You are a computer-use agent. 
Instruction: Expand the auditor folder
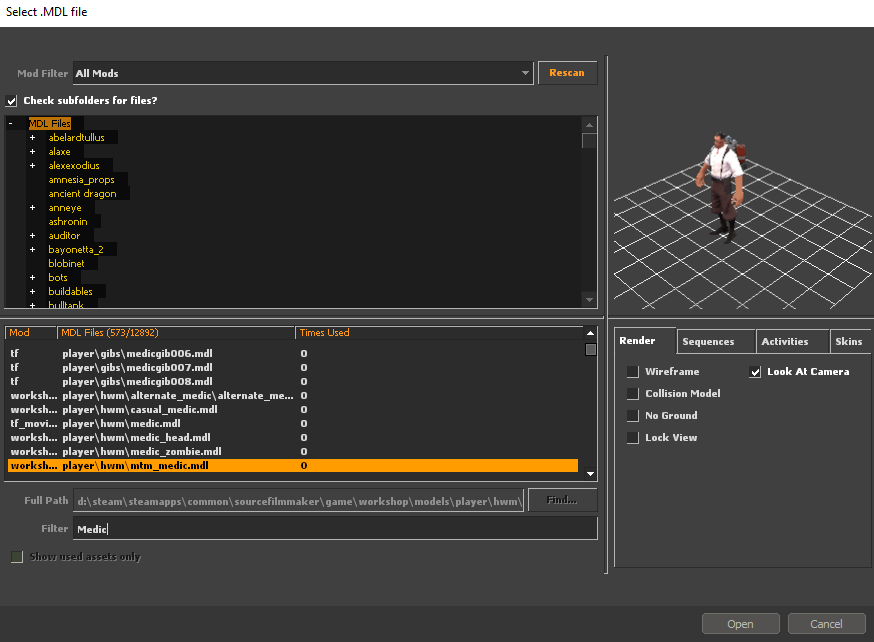tap(32, 236)
